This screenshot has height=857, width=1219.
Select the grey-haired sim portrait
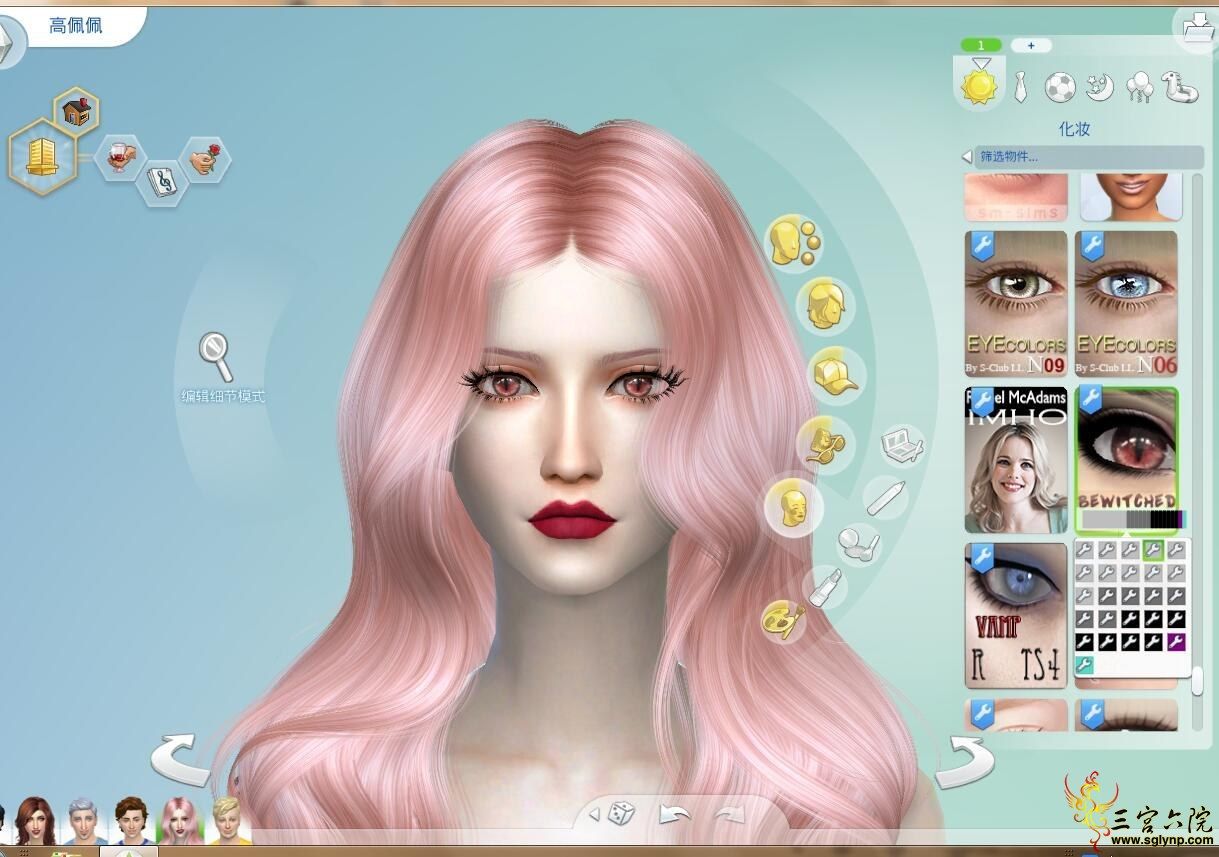pos(82,820)
